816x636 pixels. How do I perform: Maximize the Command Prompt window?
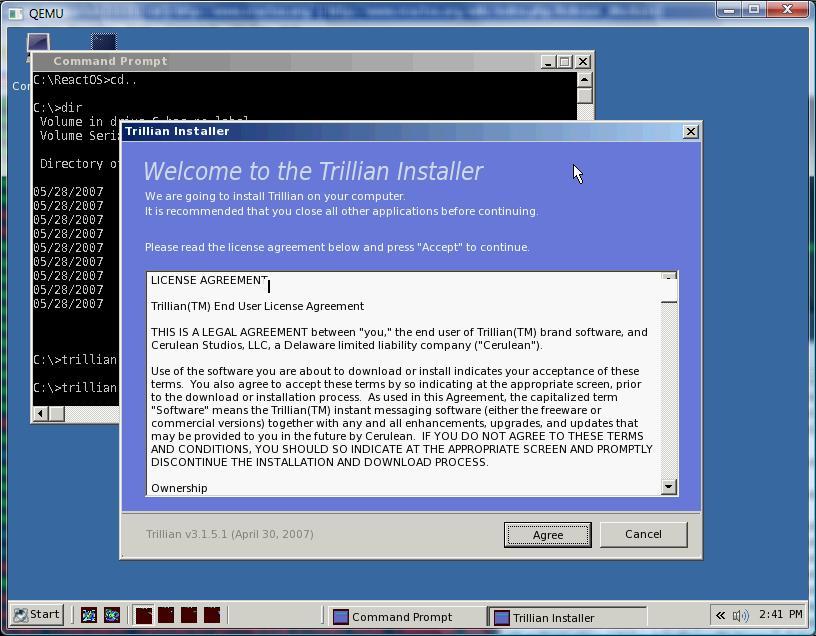(564, 61)
